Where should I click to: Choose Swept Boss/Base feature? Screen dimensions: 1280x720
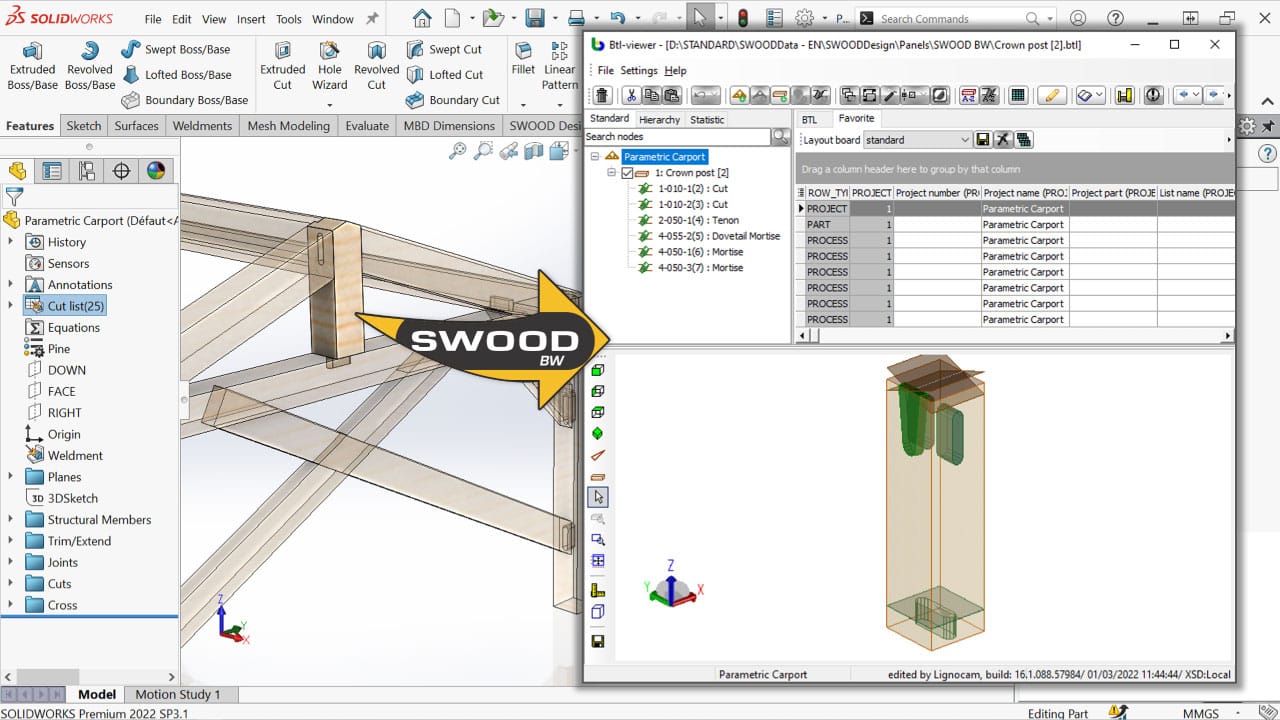coord(176,49)
